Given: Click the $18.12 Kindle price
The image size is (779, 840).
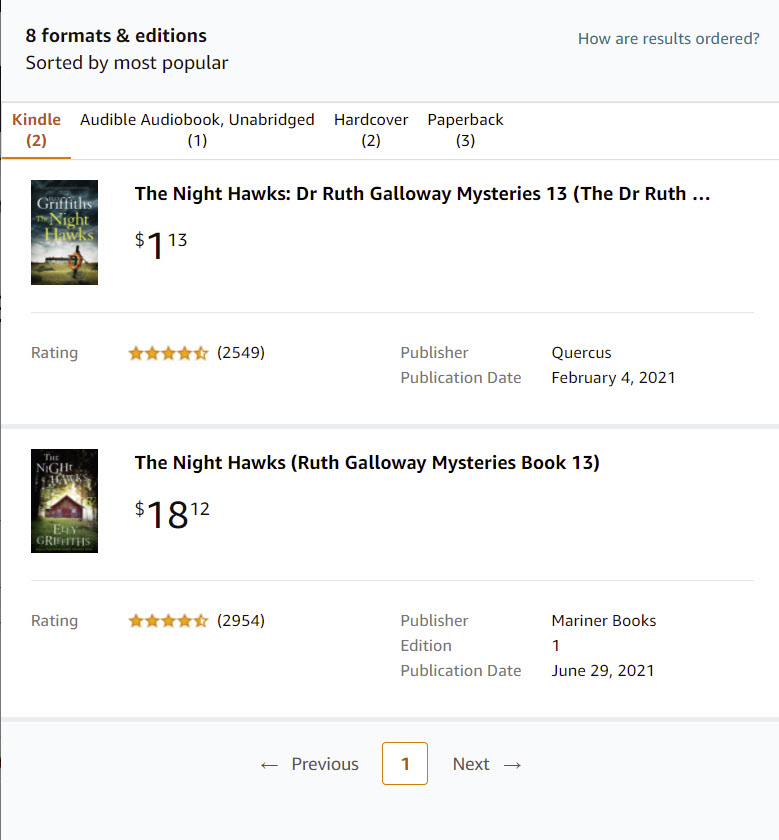Looking at the screenshot, I should click(x=172, y=514).
